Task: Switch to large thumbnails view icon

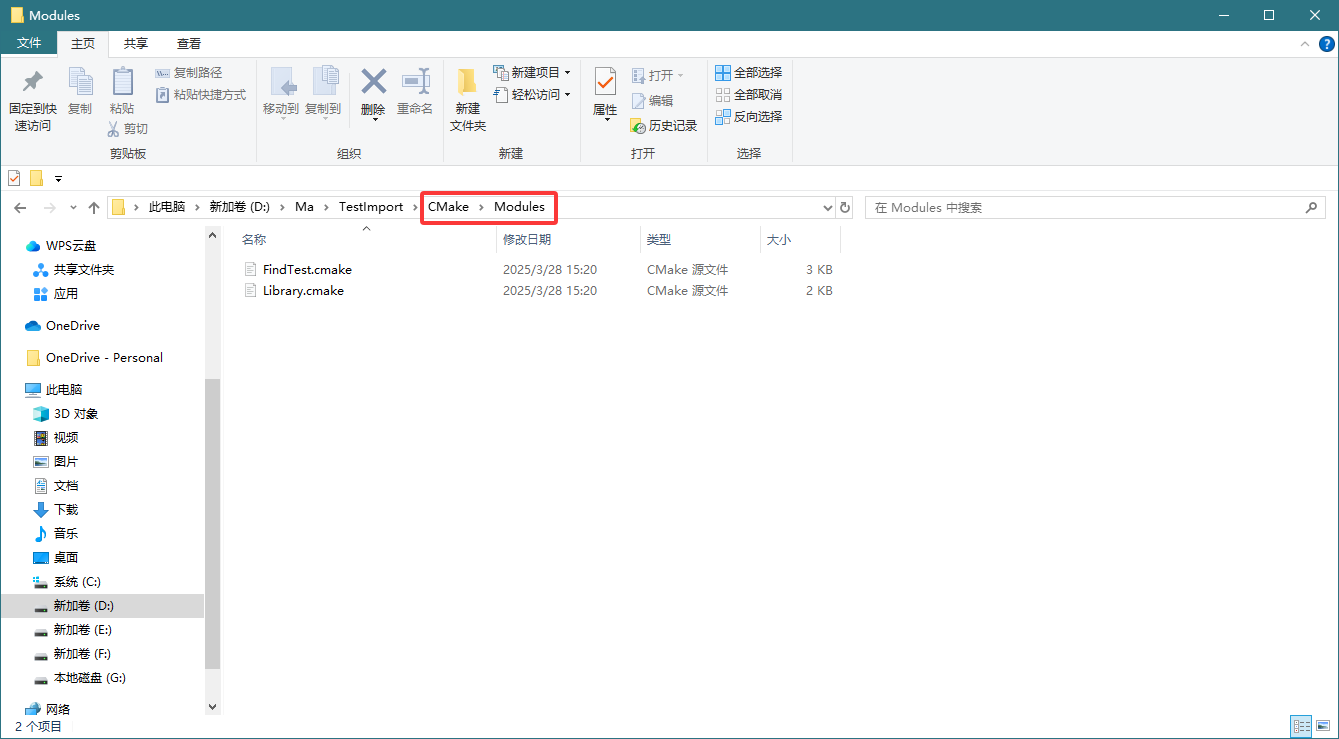Action: click(1323, 726)
